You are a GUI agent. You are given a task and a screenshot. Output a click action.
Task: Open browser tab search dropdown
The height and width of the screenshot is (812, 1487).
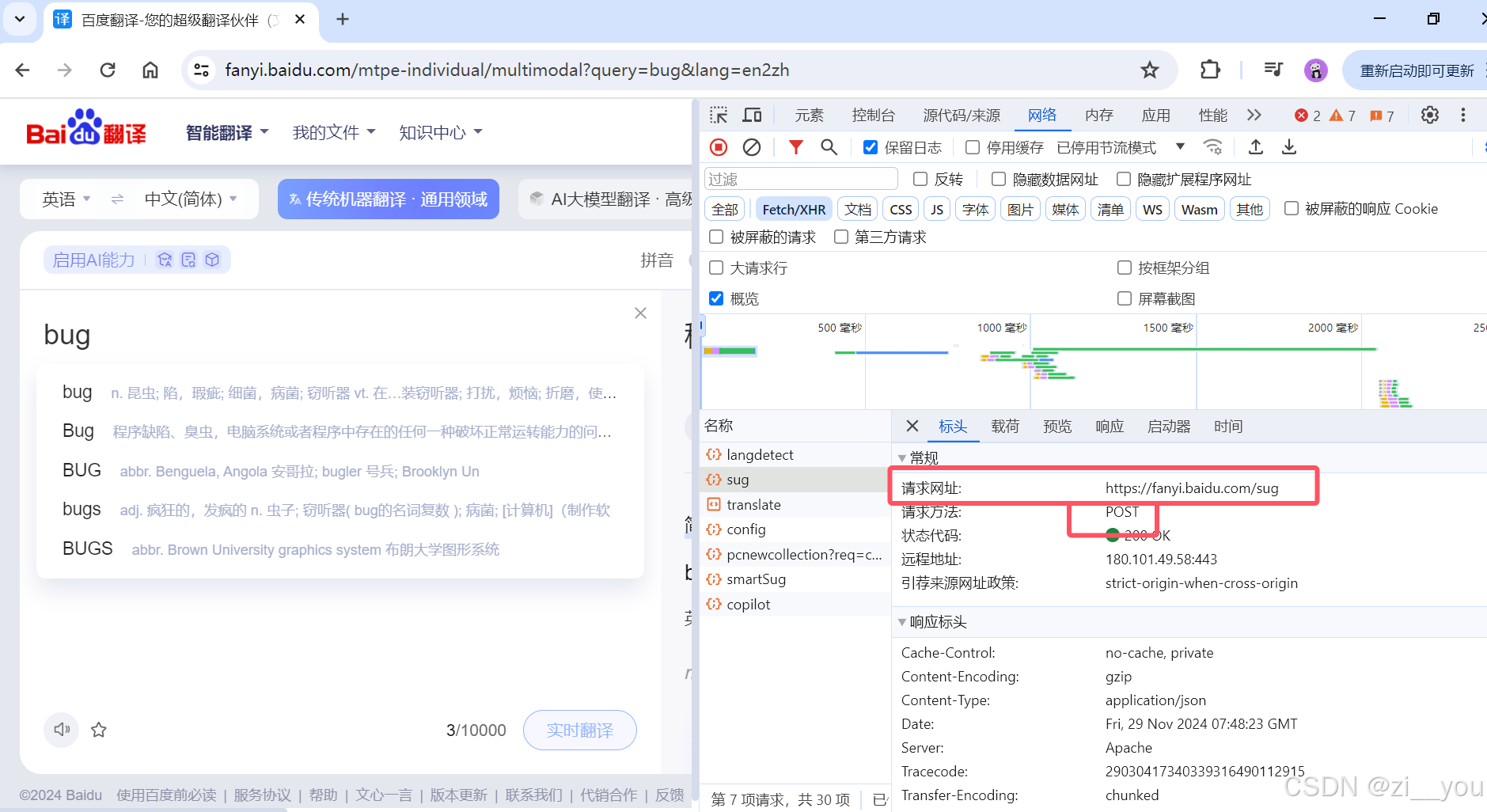click(20, 19)
